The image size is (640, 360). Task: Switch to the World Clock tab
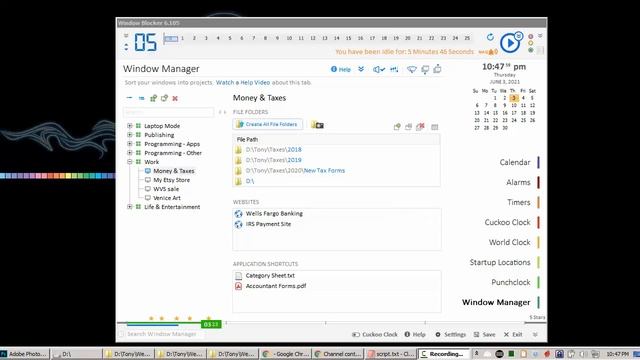(509, 242)
